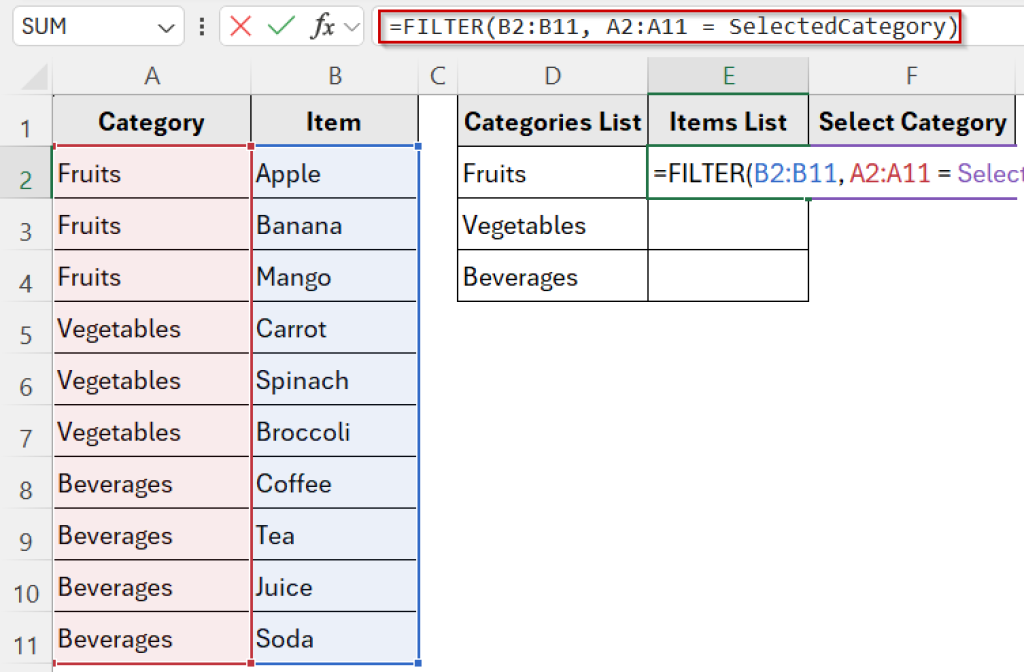The width and height of the screenshot is (1024, 672).
Task: Select the Items List header cell
Action: pyautogui.click(x=727, y=121)
